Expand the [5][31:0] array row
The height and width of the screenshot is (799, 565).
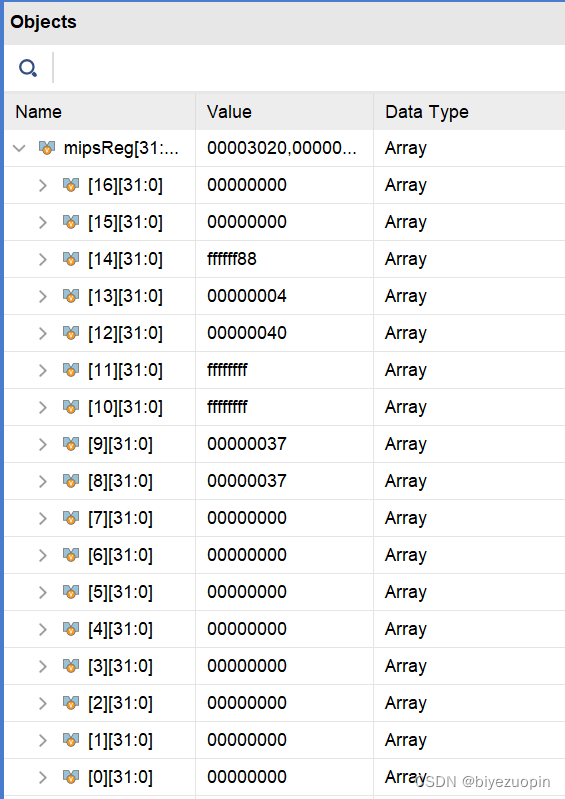click(x=43, y=592)
